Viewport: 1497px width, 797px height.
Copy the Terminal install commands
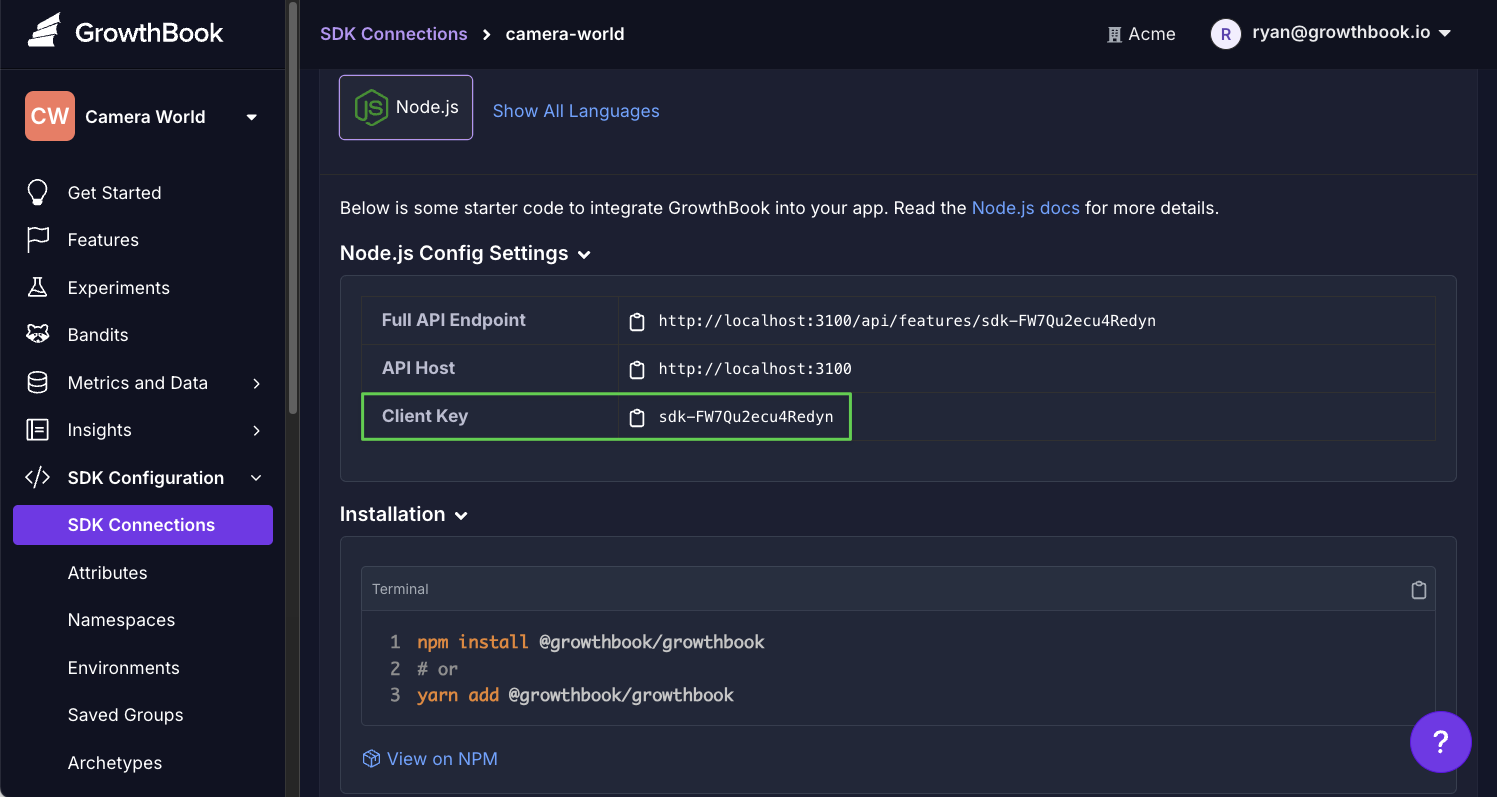pos(1418,590)
